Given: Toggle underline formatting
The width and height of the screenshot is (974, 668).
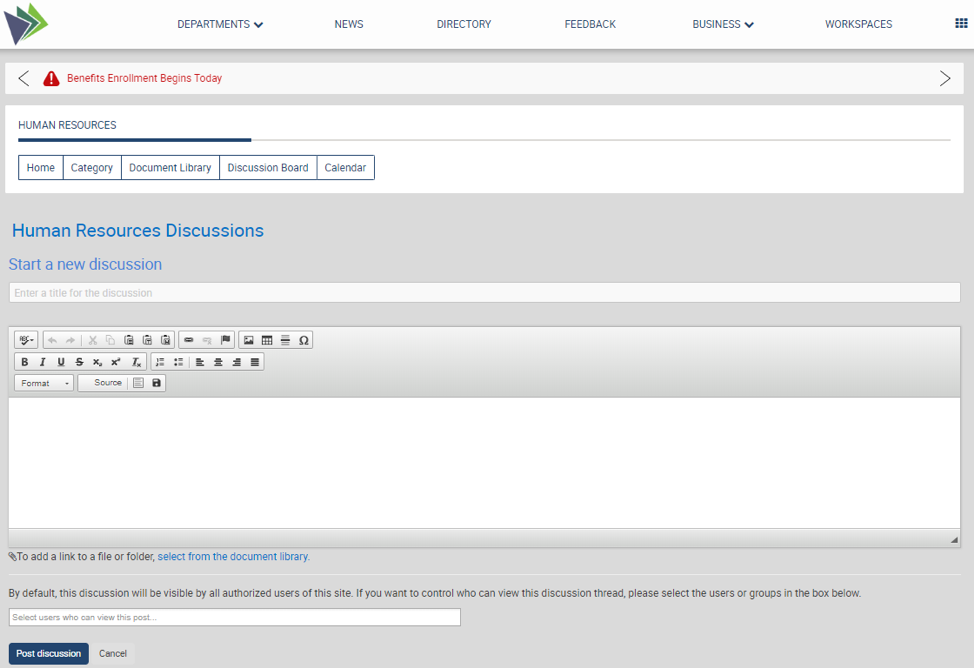Looking at the screenshot, I should [61, 362].
